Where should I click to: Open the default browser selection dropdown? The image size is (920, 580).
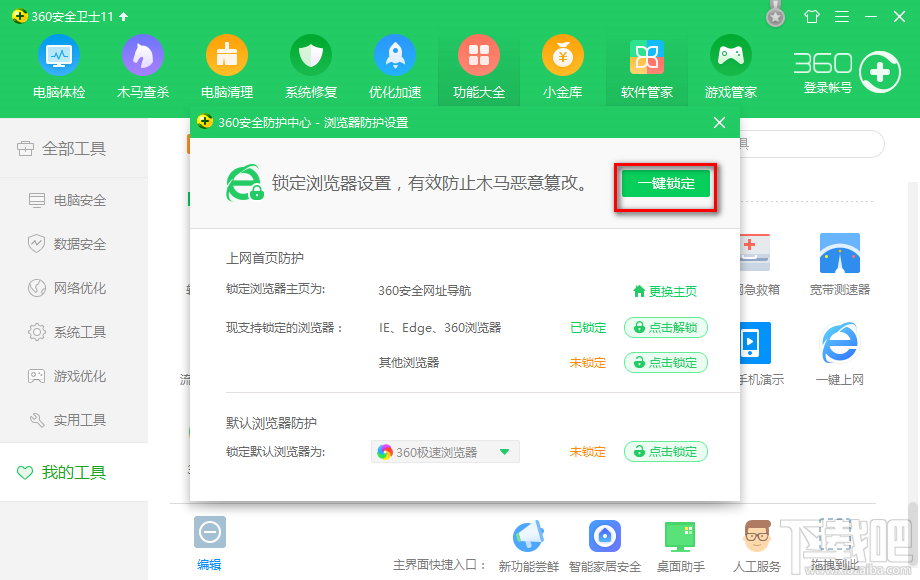tap(508, 451)
